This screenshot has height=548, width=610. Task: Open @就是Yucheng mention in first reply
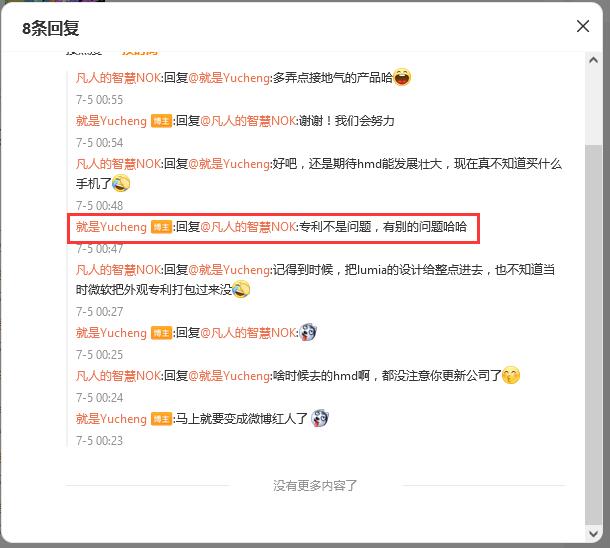tap(229, 78)
